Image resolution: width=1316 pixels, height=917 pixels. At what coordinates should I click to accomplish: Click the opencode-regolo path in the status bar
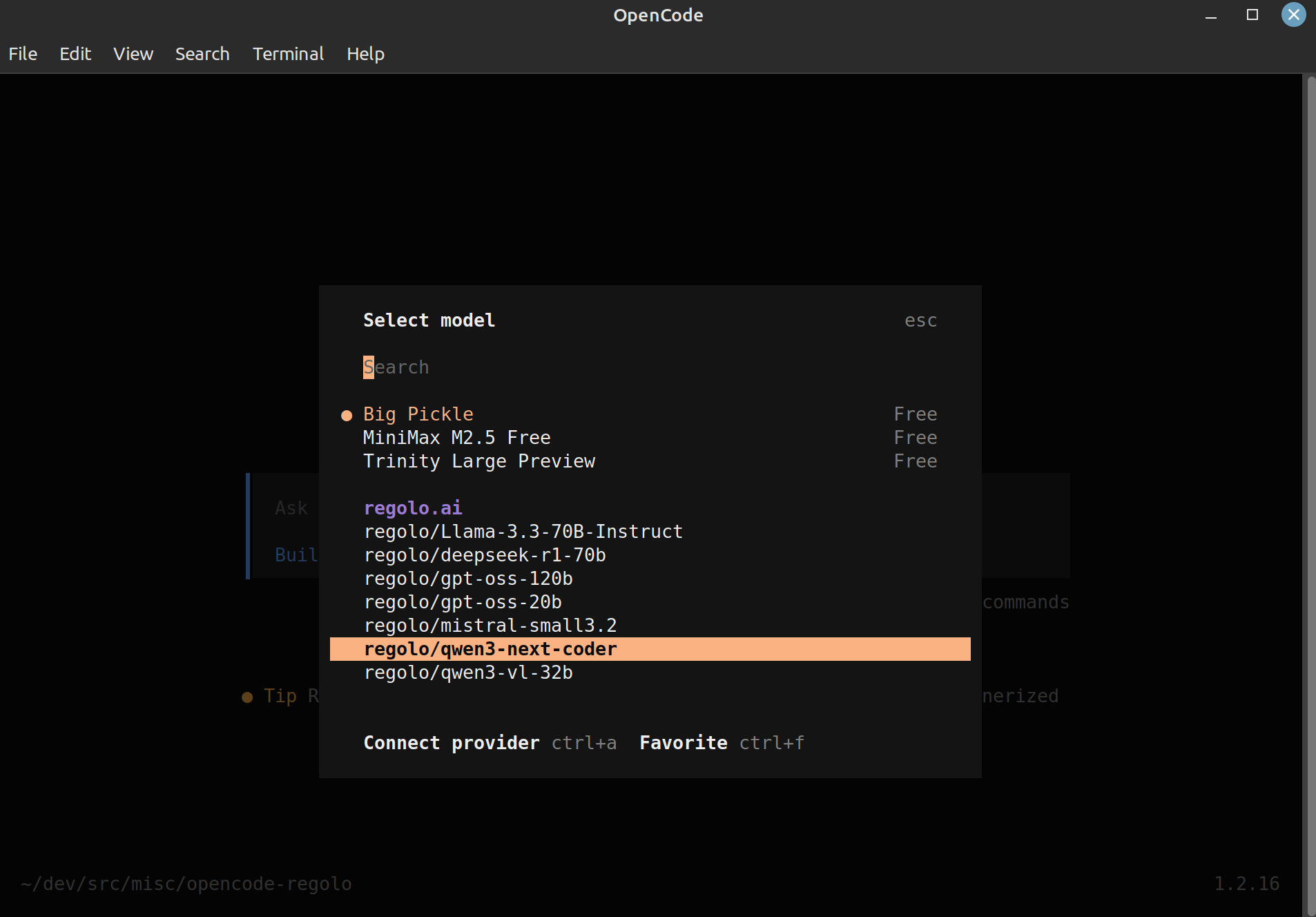tap(185, 883)
